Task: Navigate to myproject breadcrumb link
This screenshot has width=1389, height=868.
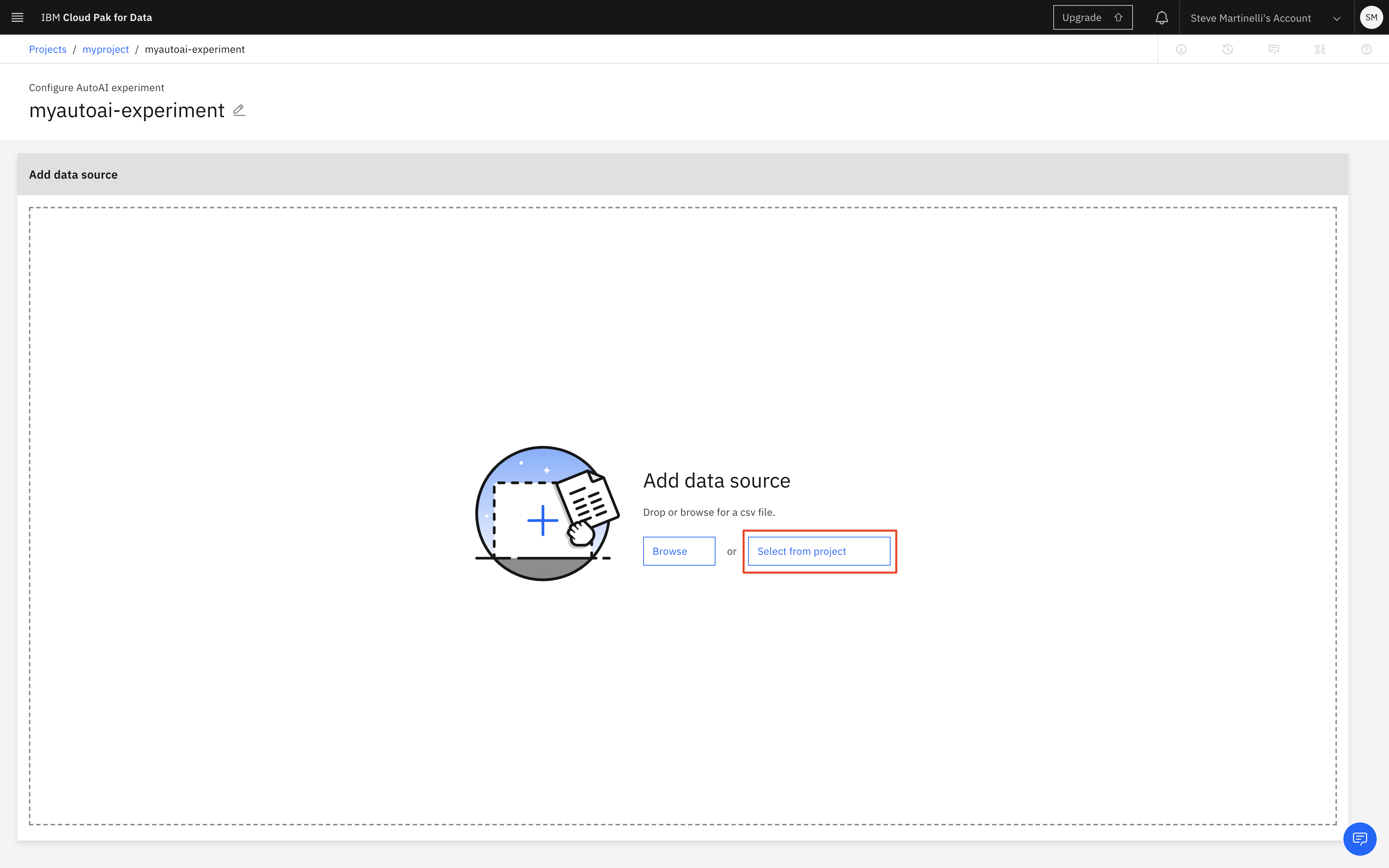Action: click(106, 50)
